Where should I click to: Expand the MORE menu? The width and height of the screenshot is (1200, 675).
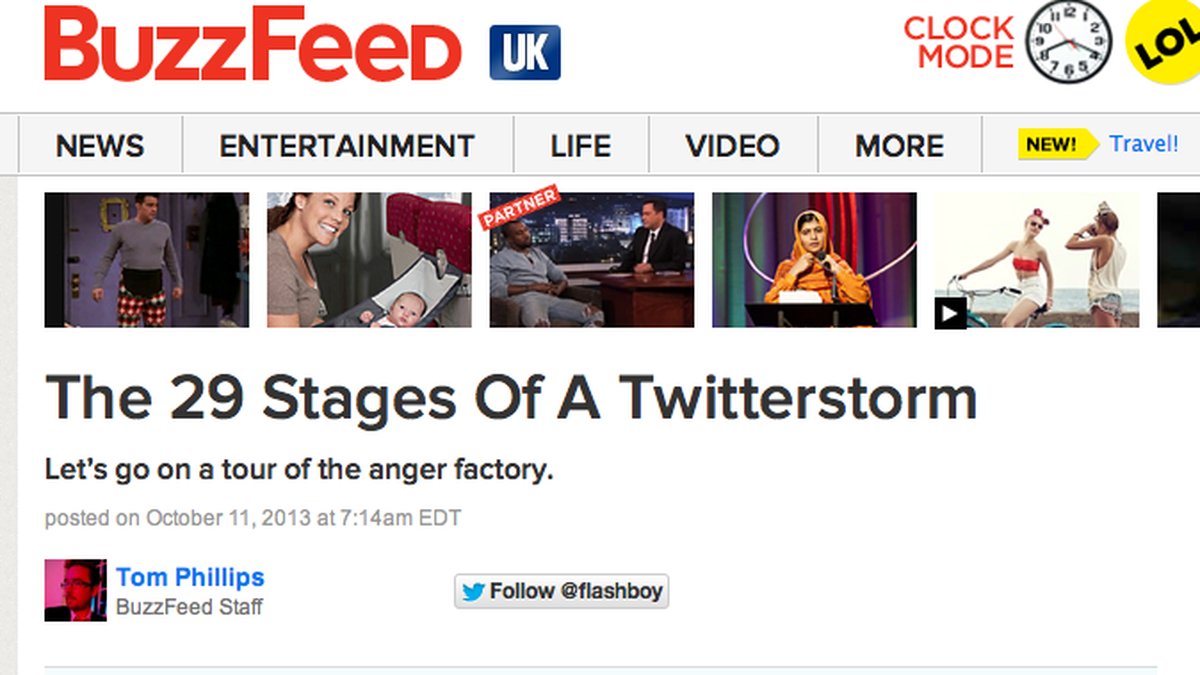[900, 146]
